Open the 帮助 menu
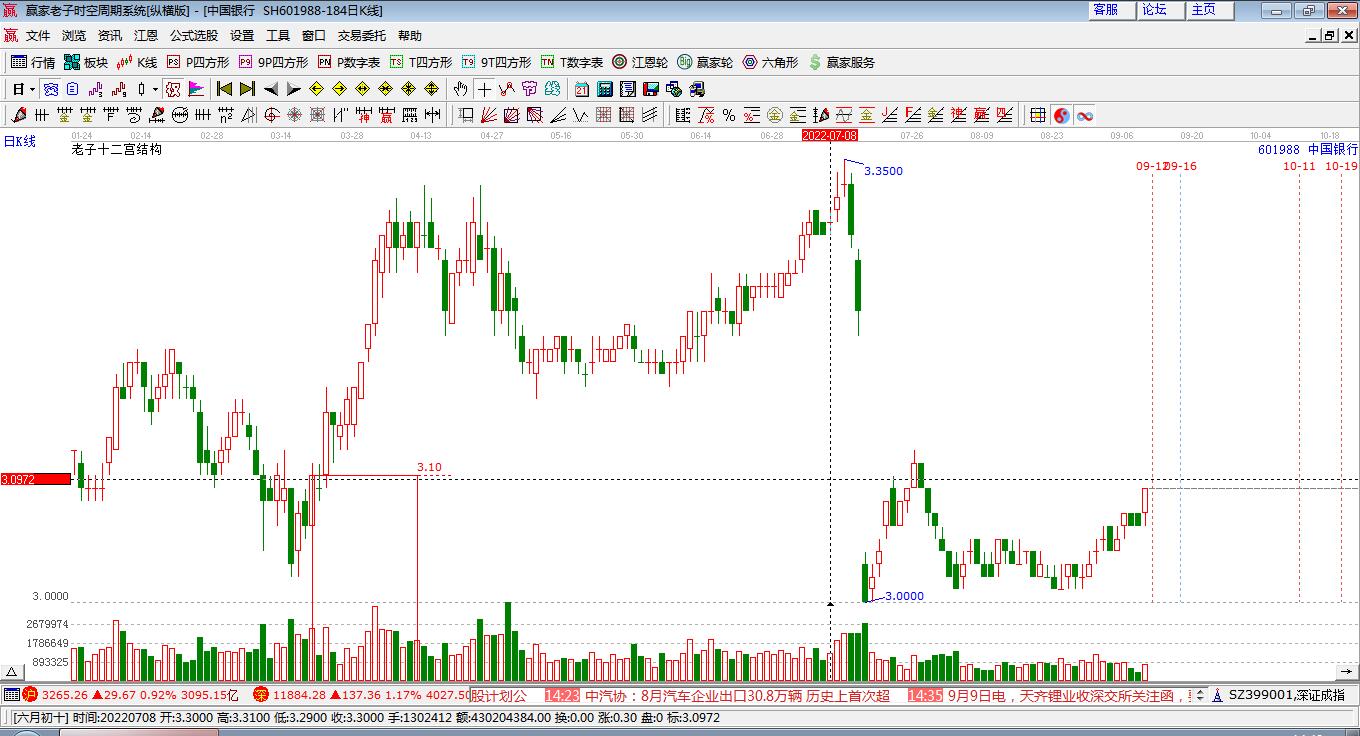The height and width of the screenshot is (736, 1360). [x=410, y=36]
